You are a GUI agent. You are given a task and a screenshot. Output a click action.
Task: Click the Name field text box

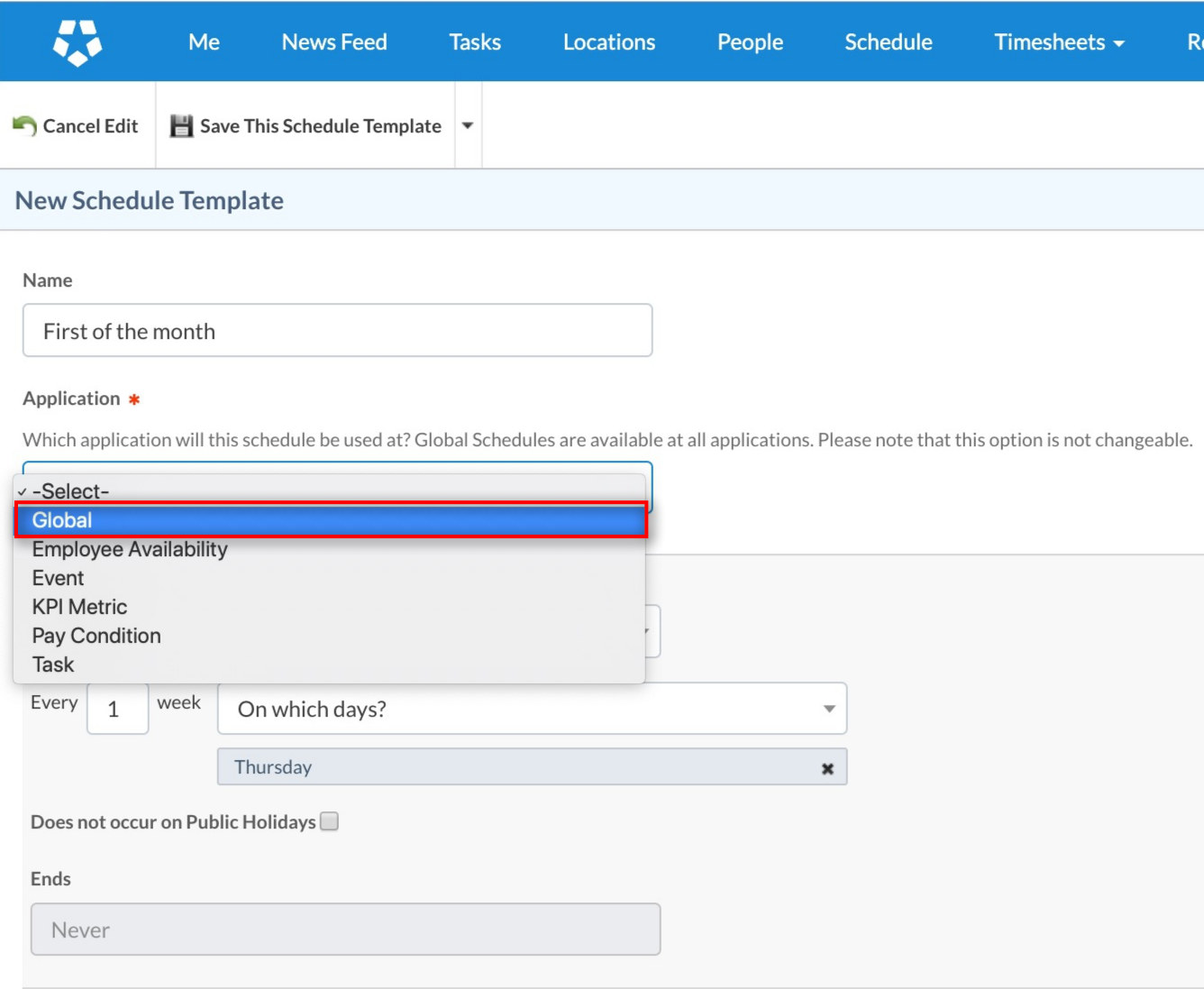coord(337,331)
